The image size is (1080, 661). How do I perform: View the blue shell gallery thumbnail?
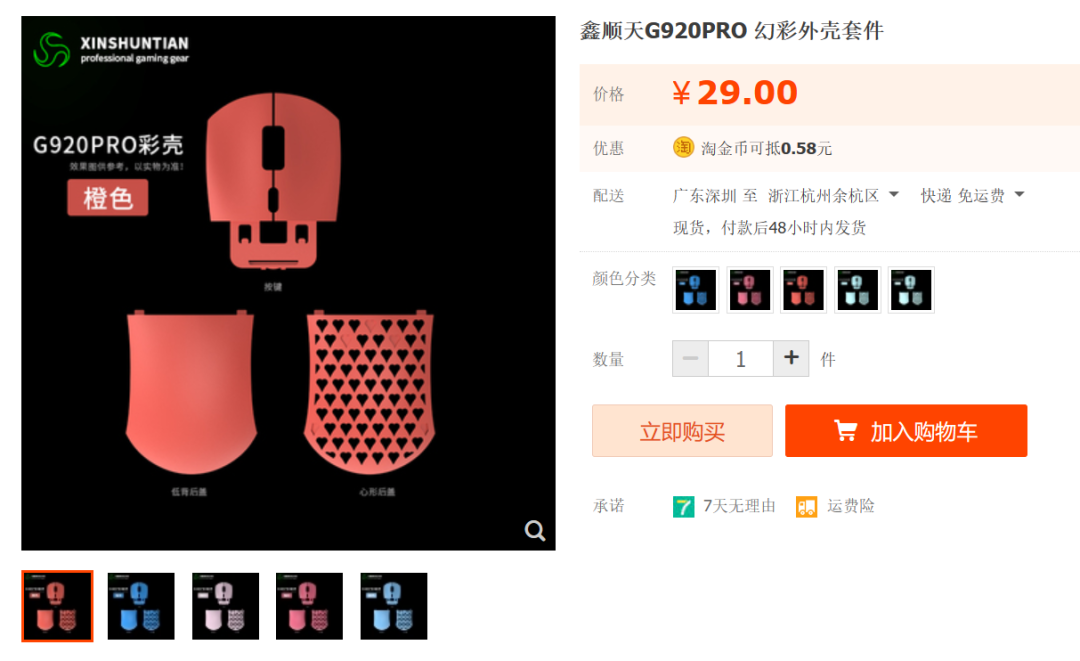point(141,606)
